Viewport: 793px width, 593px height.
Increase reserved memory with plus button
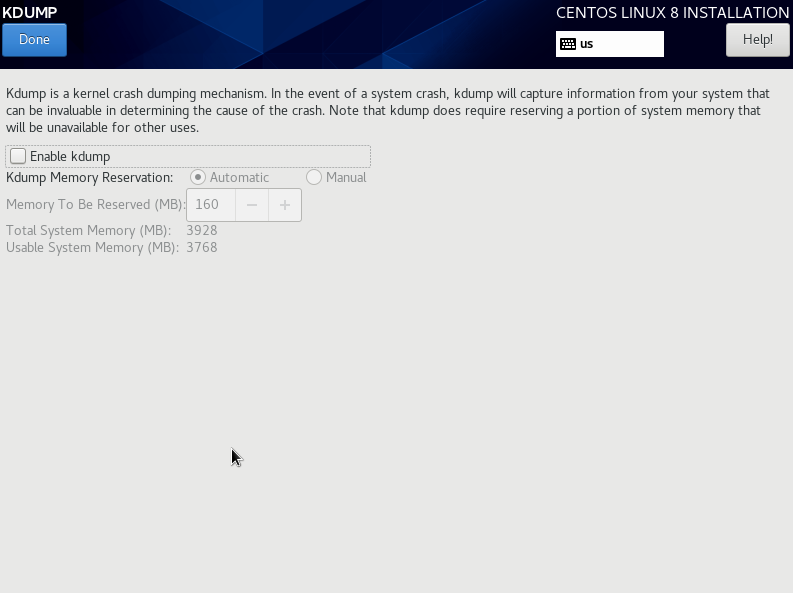click(x=285, y=205)
